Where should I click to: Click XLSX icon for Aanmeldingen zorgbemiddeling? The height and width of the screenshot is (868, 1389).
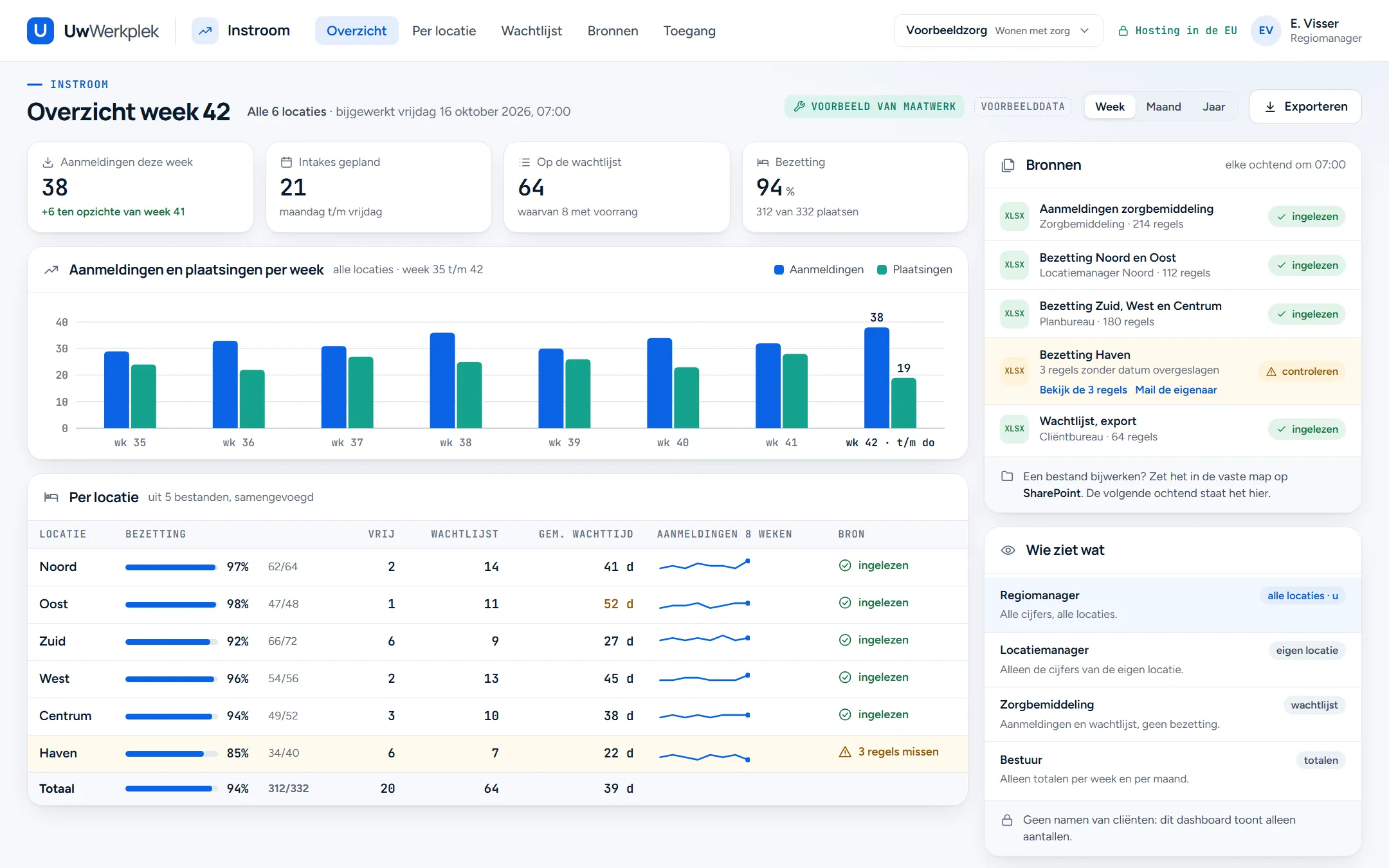tap(1014, 216)
